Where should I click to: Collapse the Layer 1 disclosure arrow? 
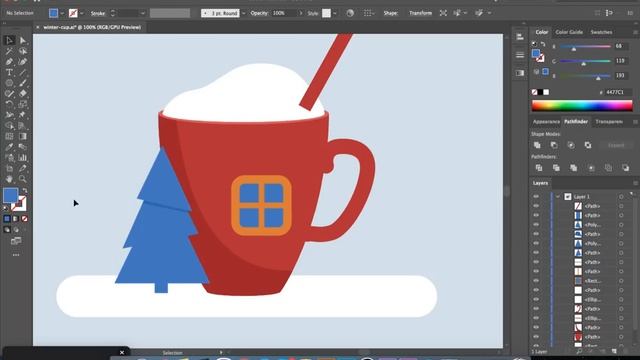(558, 197)
